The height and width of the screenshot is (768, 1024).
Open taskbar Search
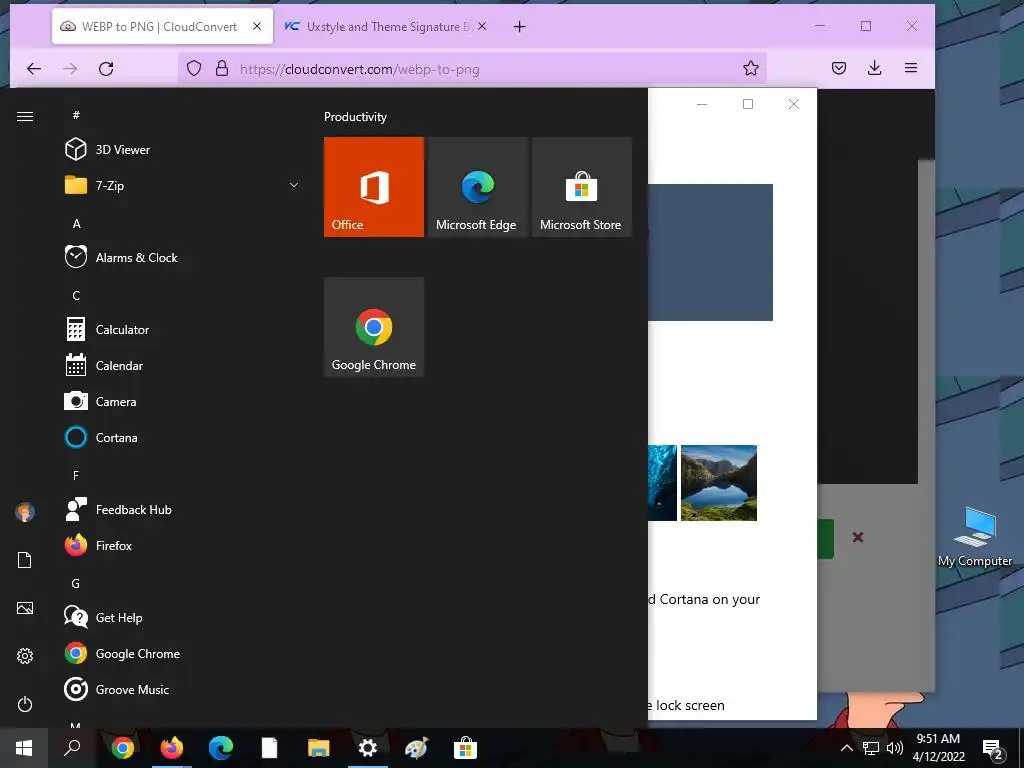click(x=72, y=748)
